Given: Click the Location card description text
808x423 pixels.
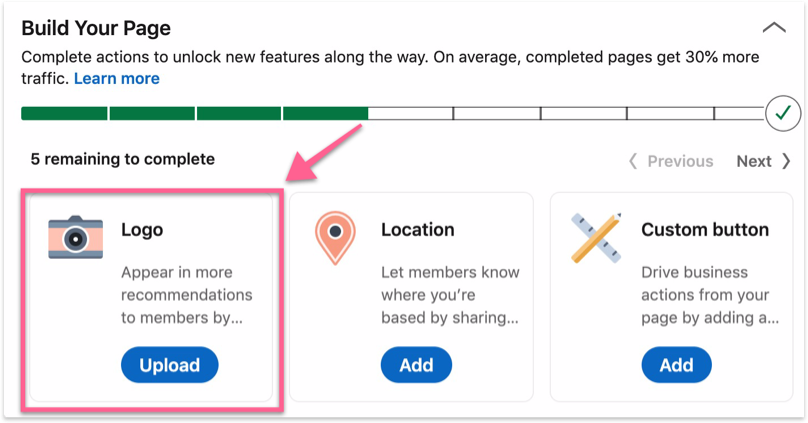Looking at the screenshot, I should click(448, 295).
